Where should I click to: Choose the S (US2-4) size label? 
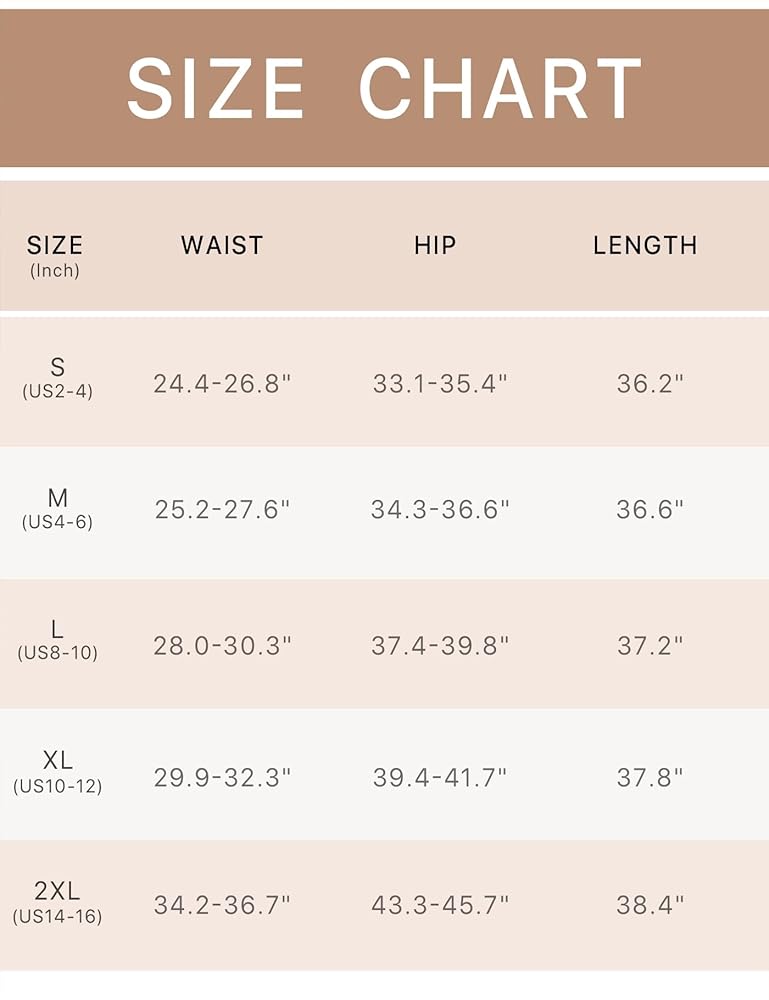click(x=57, y=378)
